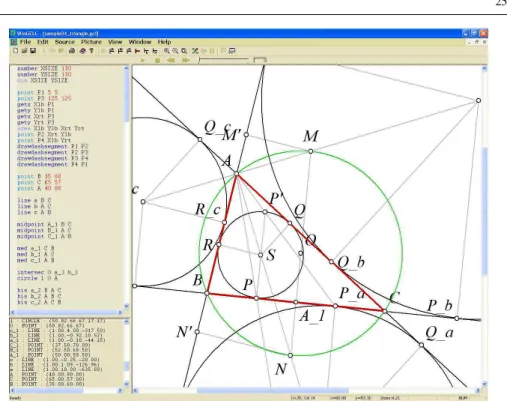Stop the animation with square button
The width and height of the screenshot is (507, 401).
point(157,60)
